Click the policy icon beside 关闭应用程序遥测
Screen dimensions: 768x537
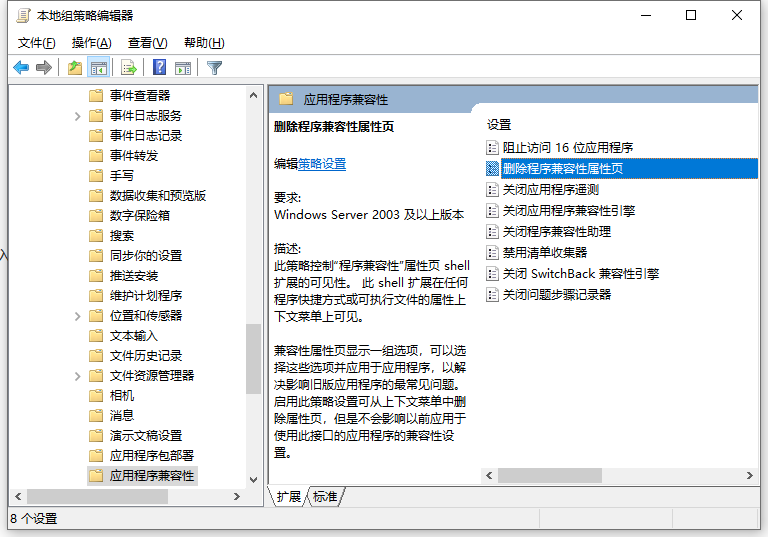pos(492,190)
